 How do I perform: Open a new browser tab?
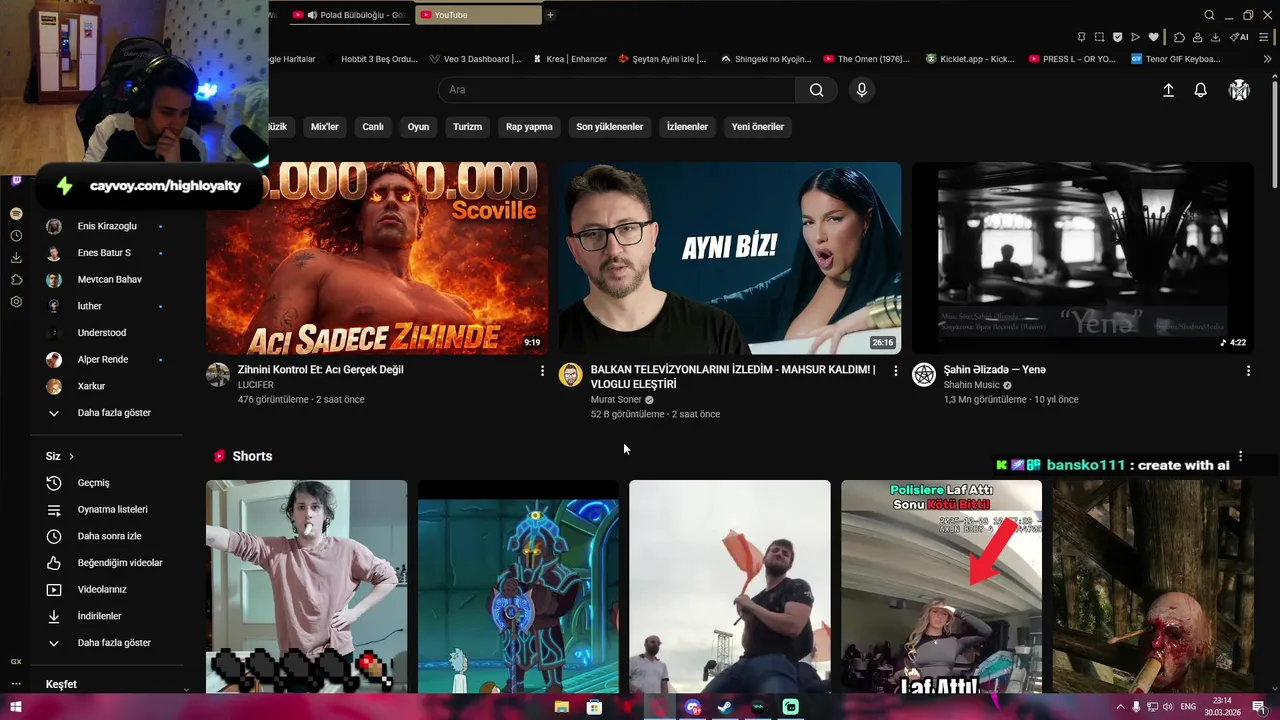tap(550, 15)
